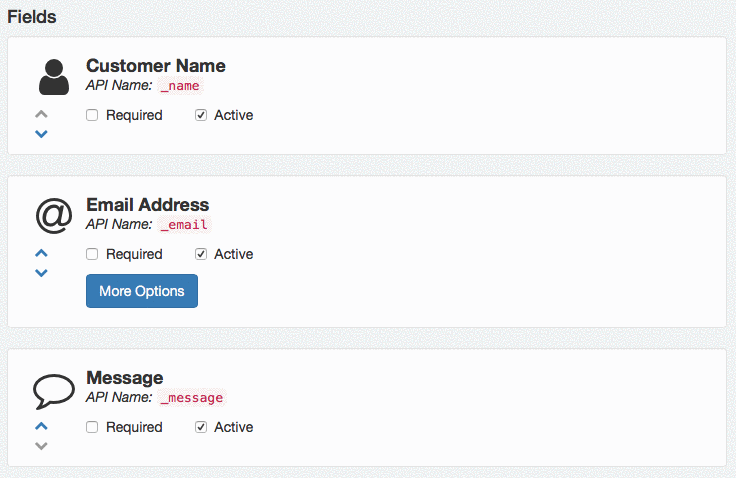Viewport: 736px width, 478px height.
Task: Click the _email API name code
Action: [x=184, y=225]
